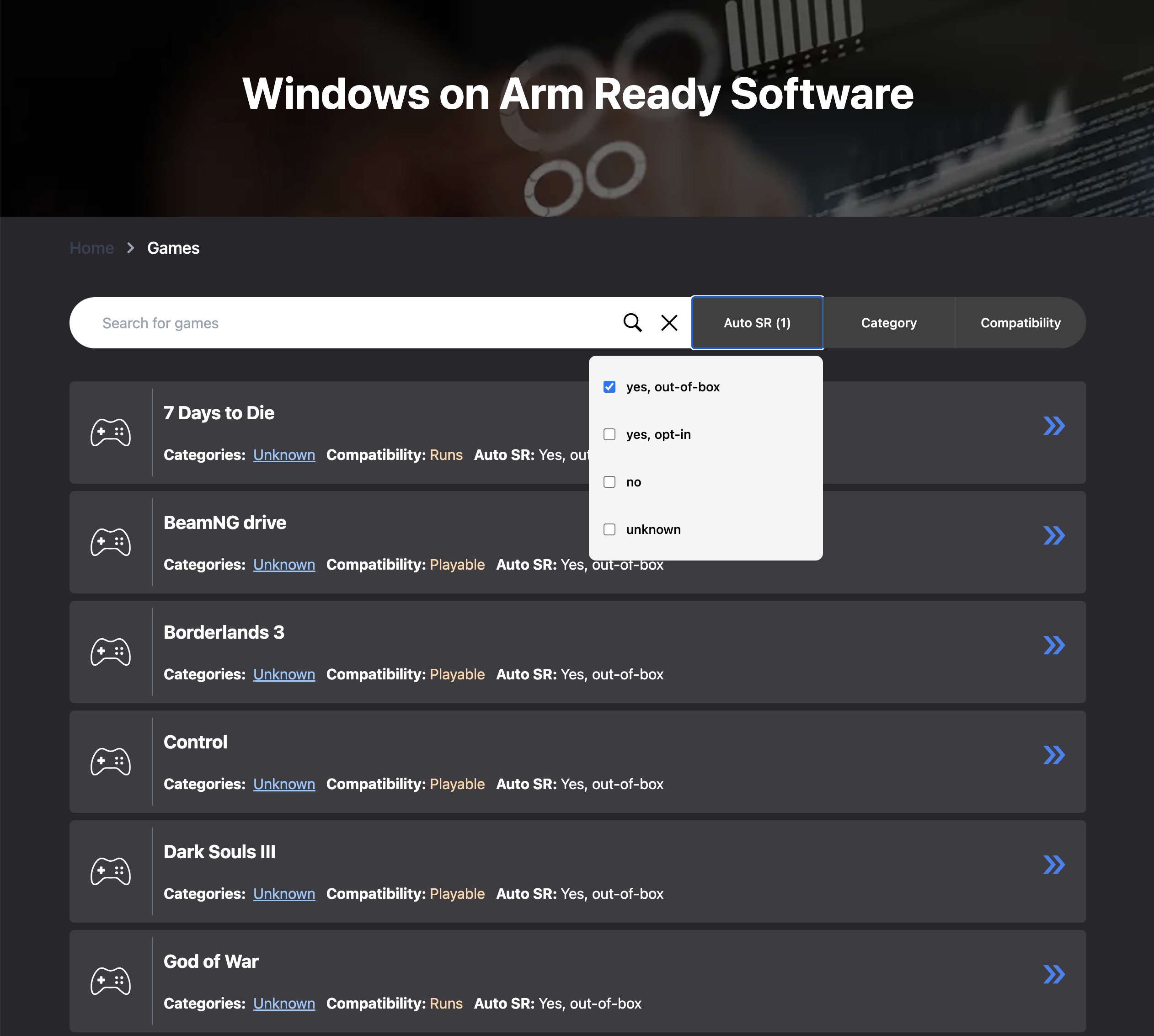
Task: Open Control via double-chevron arrow
Action: click(1054, 755)
